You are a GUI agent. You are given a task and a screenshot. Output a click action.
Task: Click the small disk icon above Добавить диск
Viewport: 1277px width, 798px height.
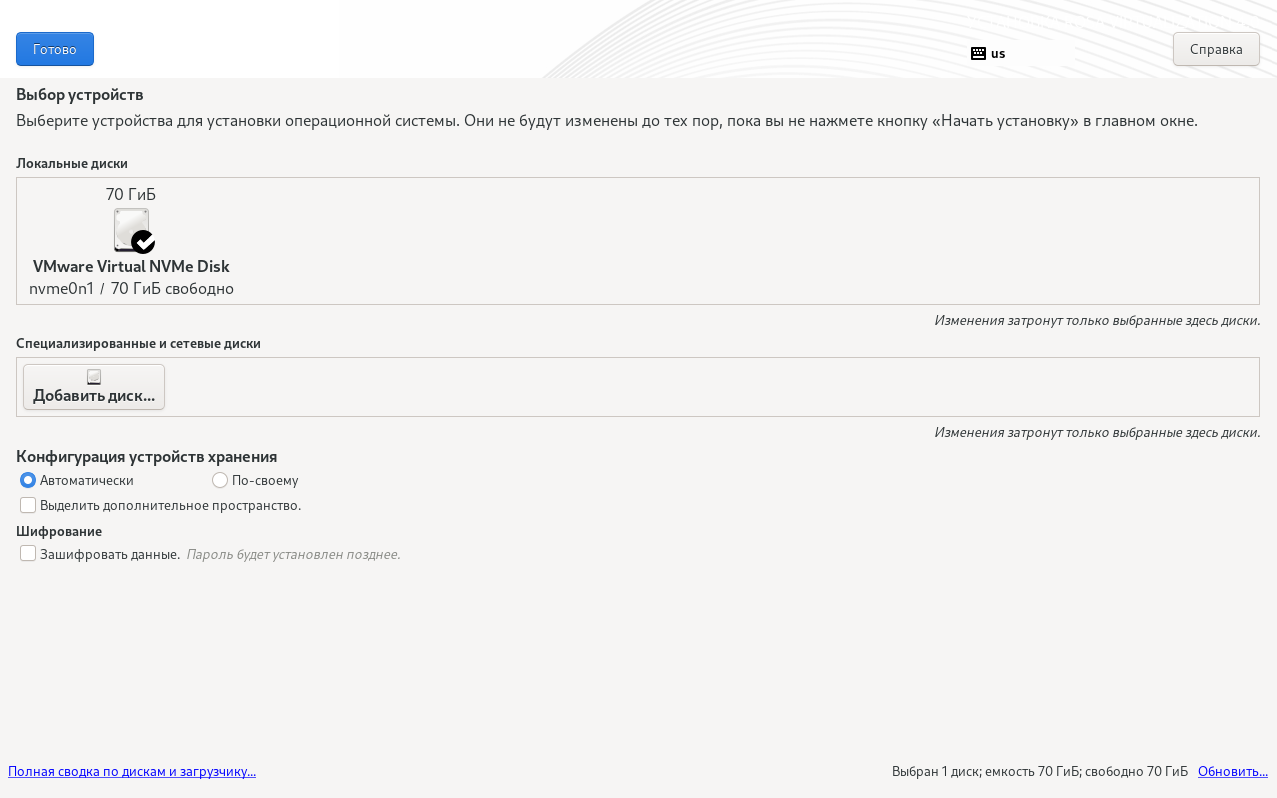point(94,377)
